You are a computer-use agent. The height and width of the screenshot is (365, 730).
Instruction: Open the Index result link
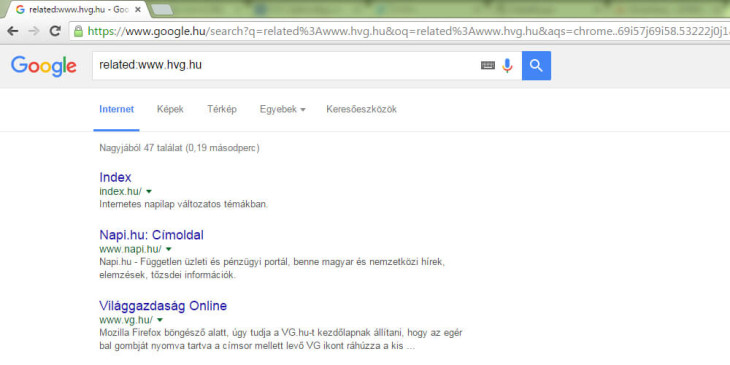(115, 177)
